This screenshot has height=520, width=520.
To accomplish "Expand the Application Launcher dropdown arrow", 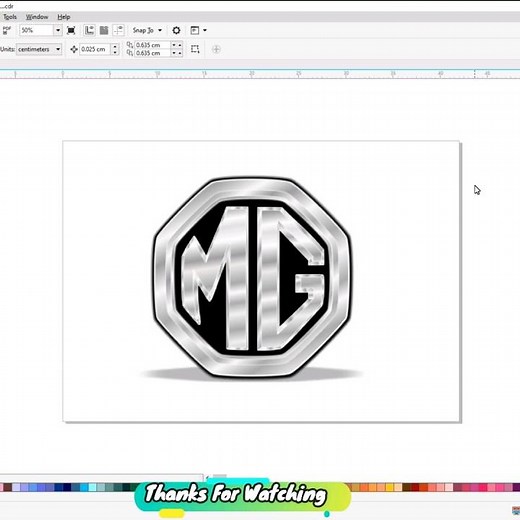I will pos(205,30).
